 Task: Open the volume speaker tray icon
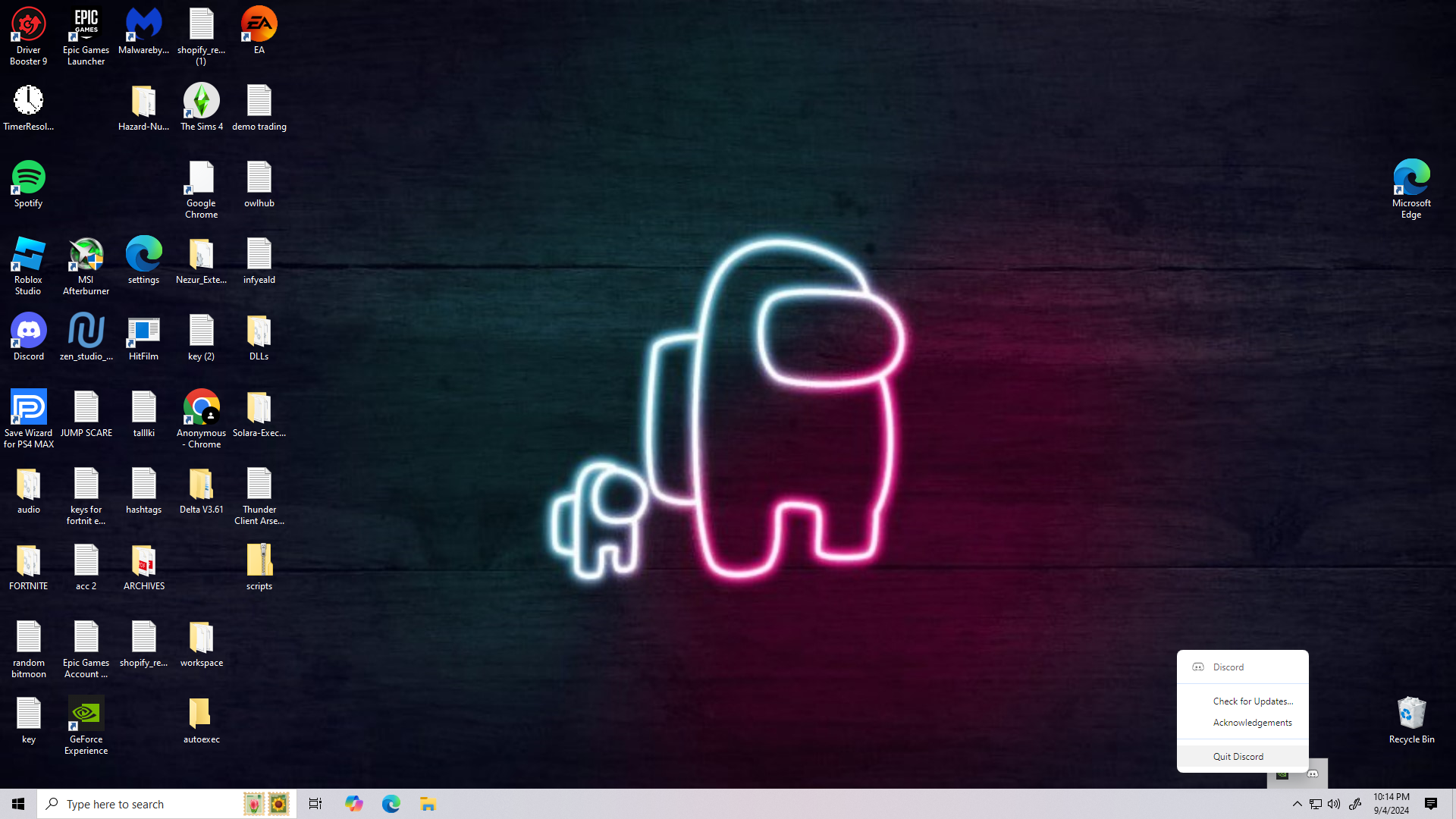(1334, 804)
